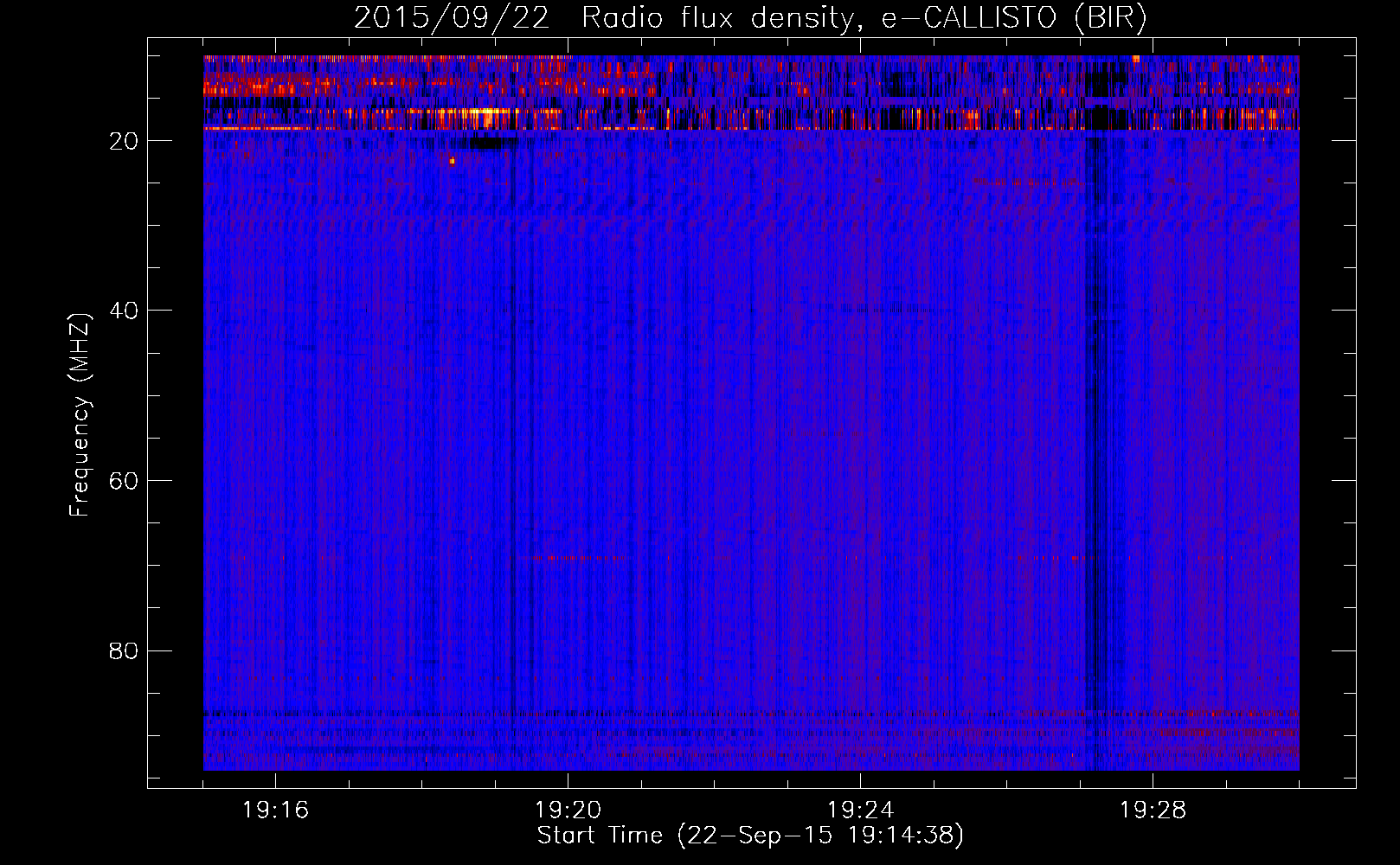Click the 20 MHz frequency tick label

pyautogui.click(x=124, y=141)
